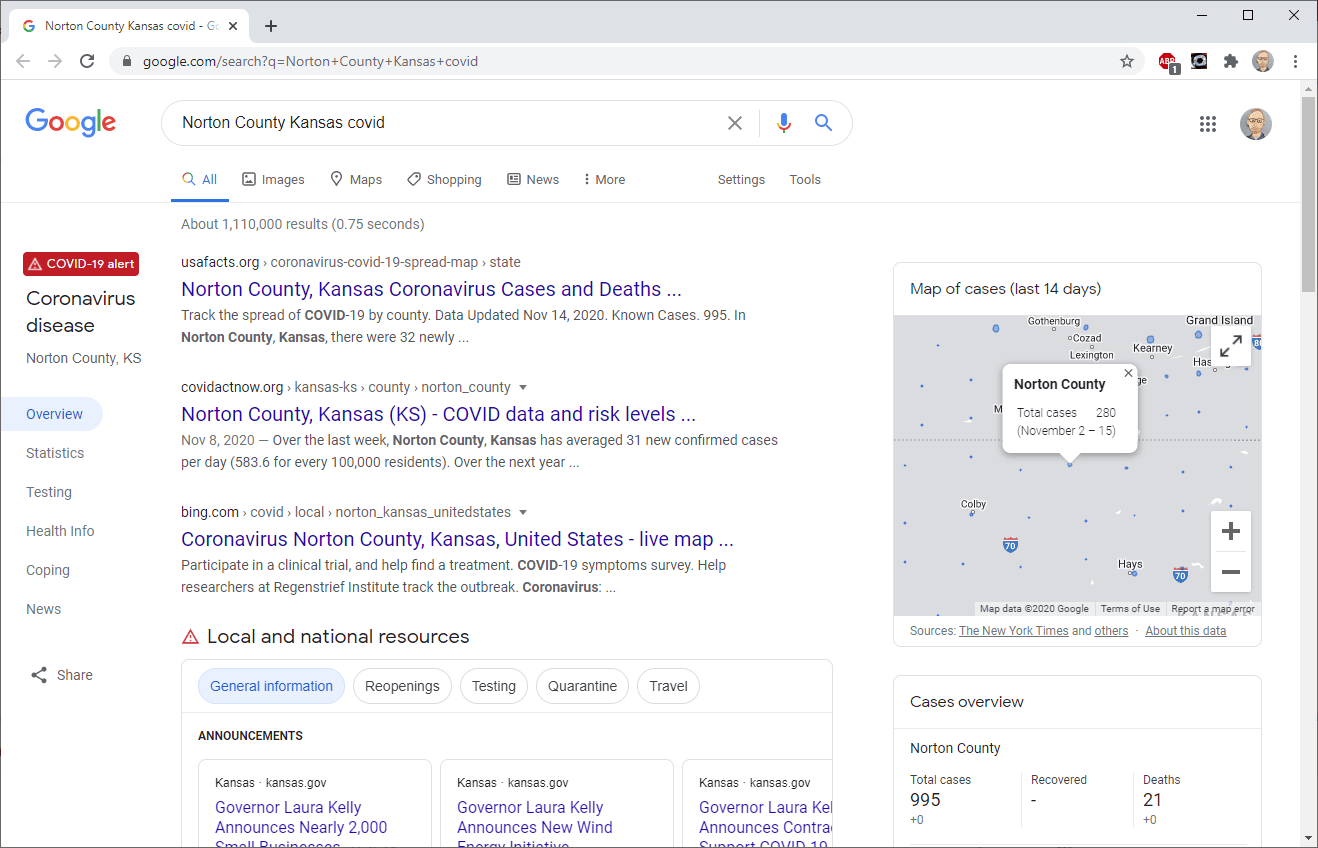Switch to the News search tab

coord(533,180)
